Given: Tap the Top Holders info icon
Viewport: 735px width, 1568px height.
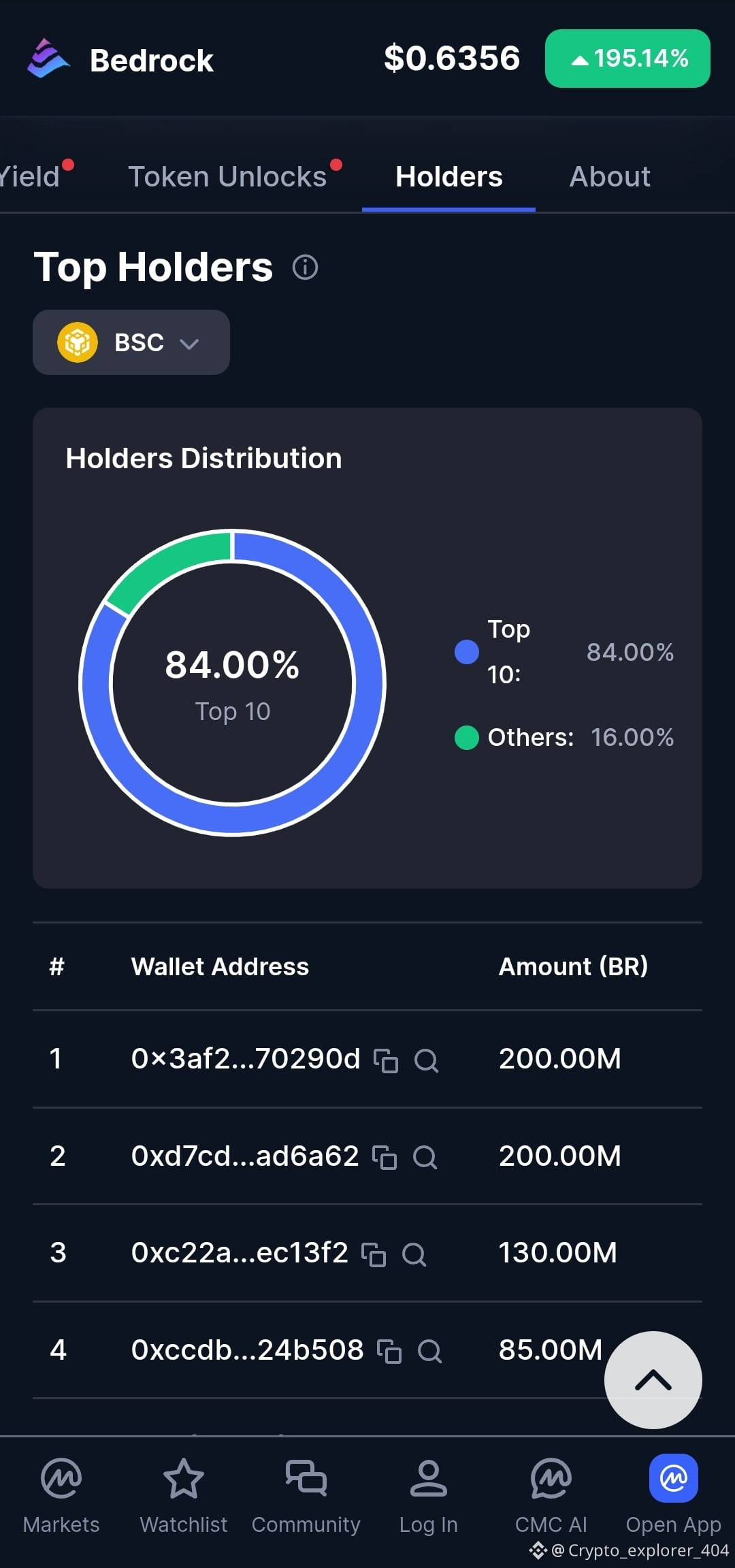Looking at the screenshot, I should (305, 267).
